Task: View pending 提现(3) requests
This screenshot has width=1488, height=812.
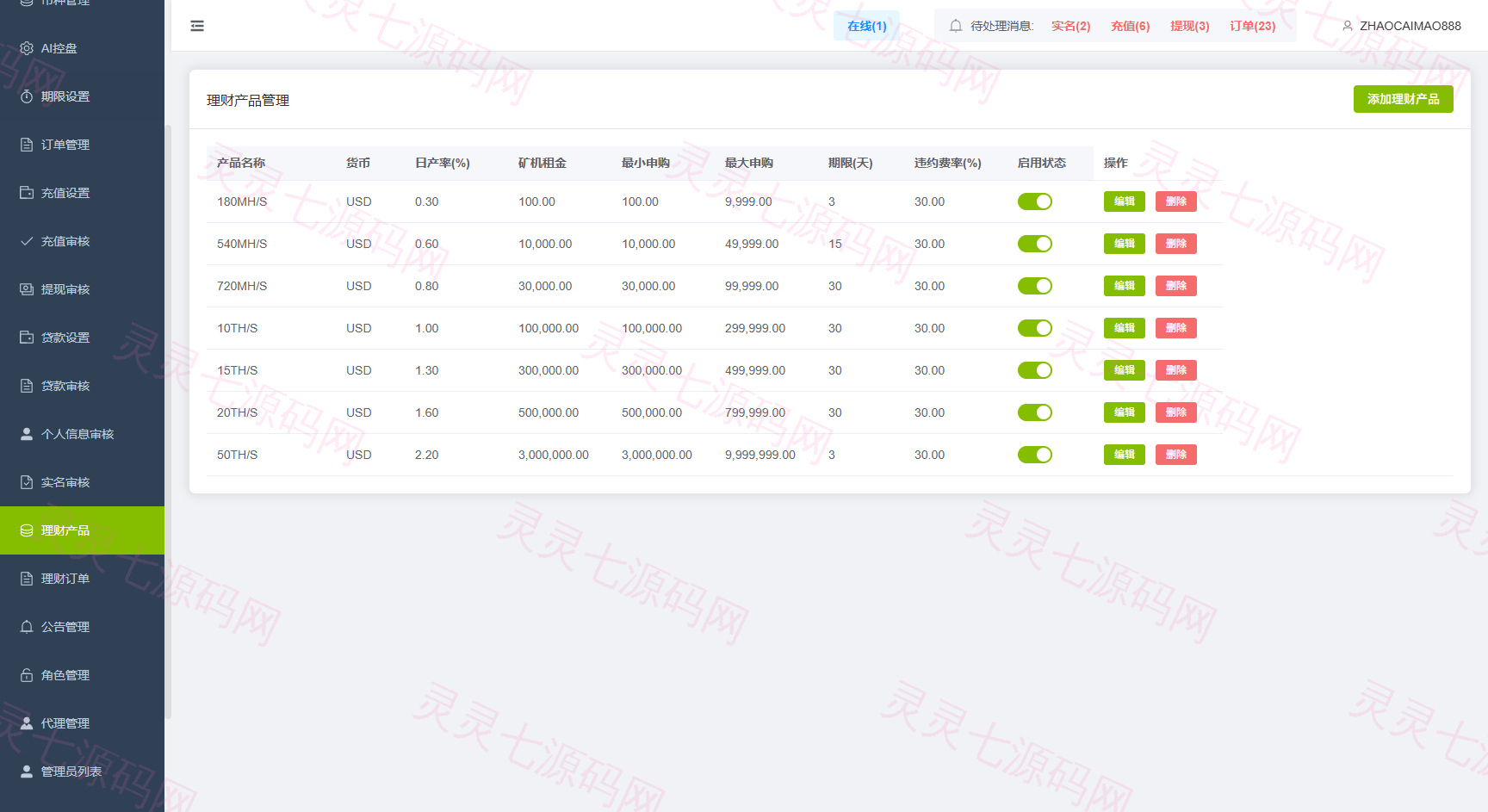Action: pyautogui.click(x=1189, y=26)
